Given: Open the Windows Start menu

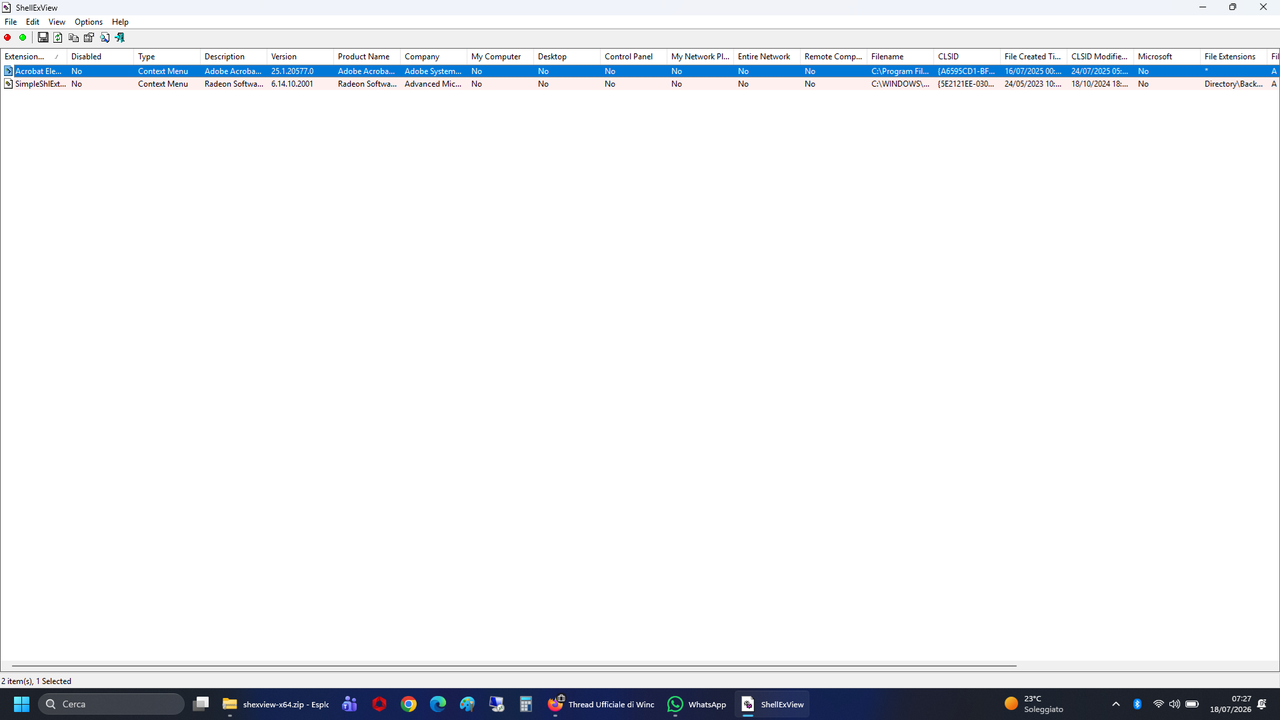Looking at the screenshot, I should click(x=21, y=704).
